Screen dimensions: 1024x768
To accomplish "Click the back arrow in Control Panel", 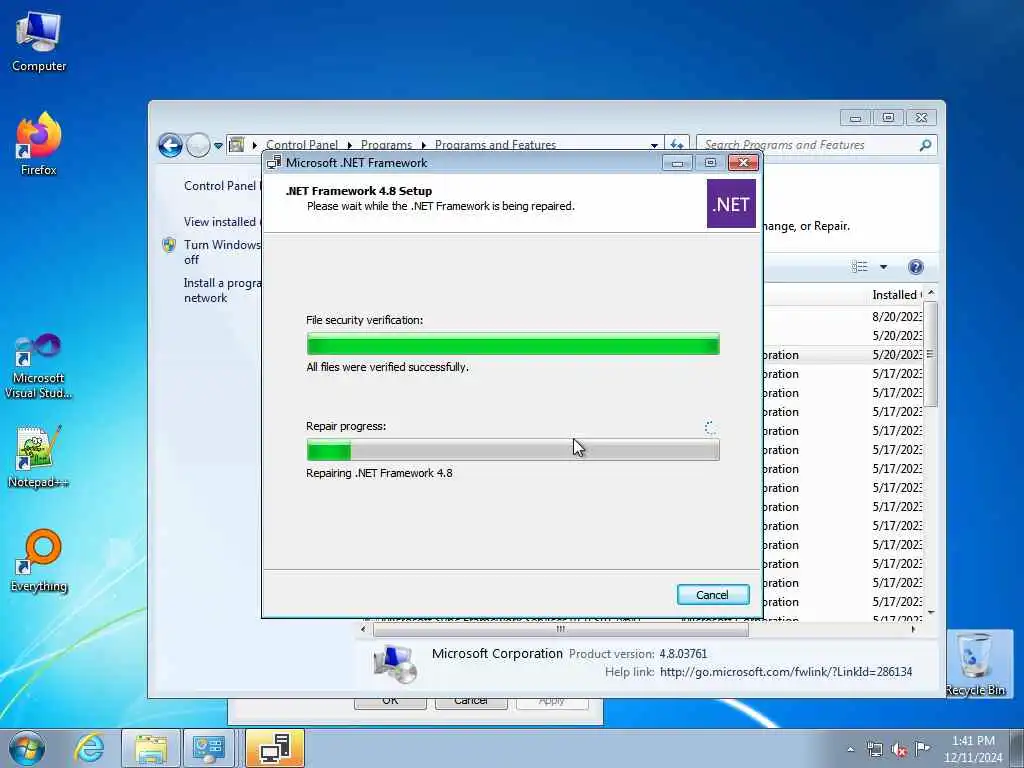I will [170, 145].
